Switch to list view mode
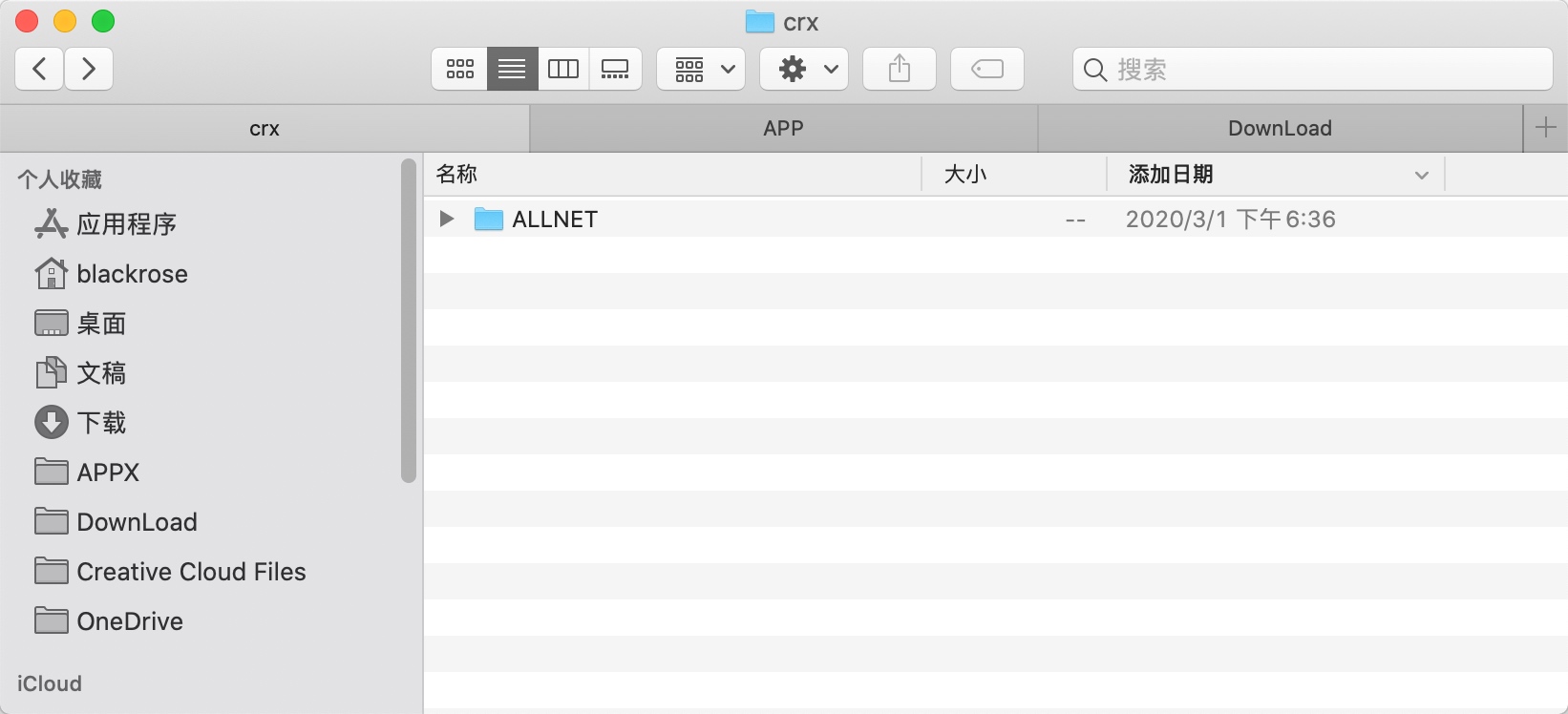 tap(512, 69)
